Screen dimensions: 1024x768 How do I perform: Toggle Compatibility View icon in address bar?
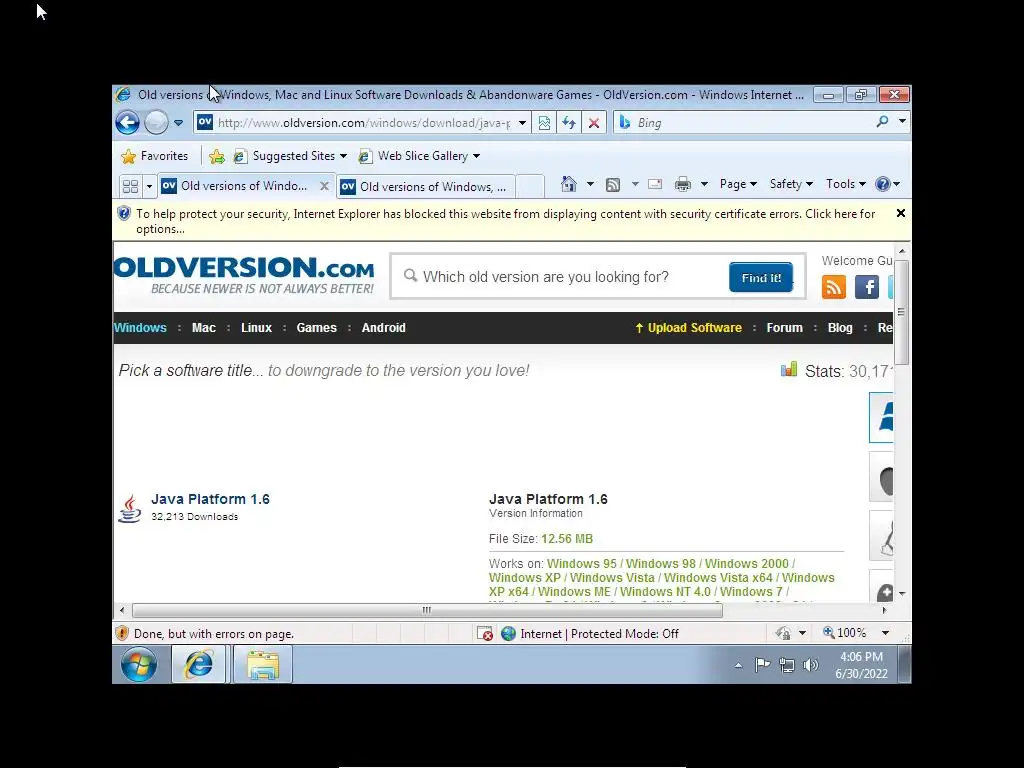544,123
